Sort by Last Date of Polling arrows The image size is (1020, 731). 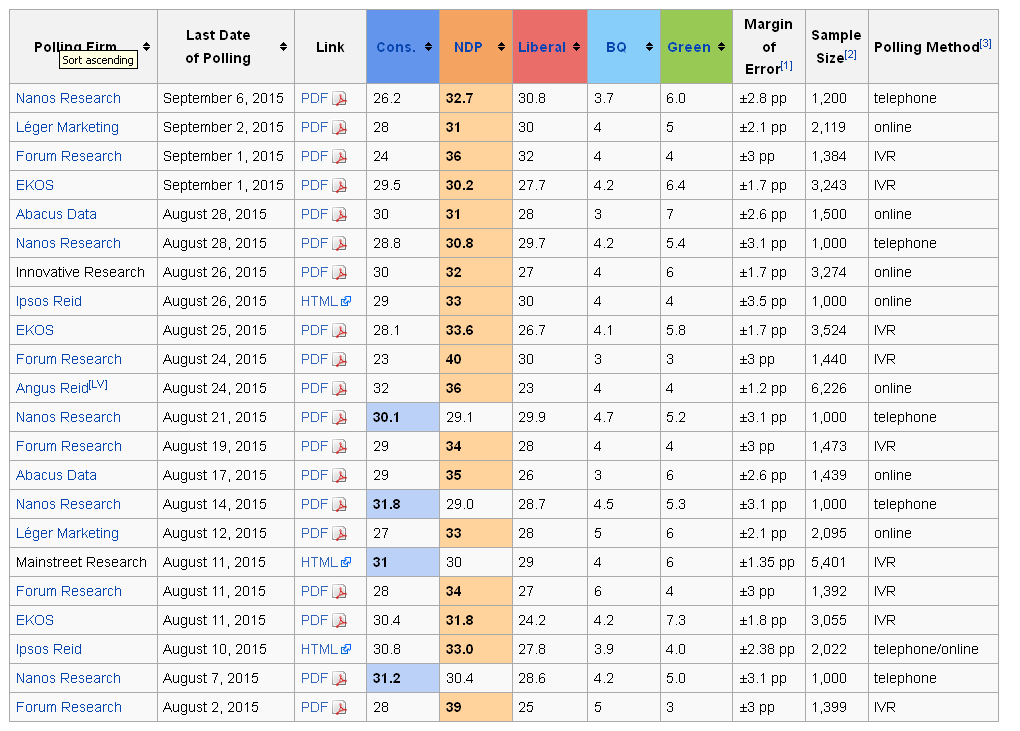283,47
